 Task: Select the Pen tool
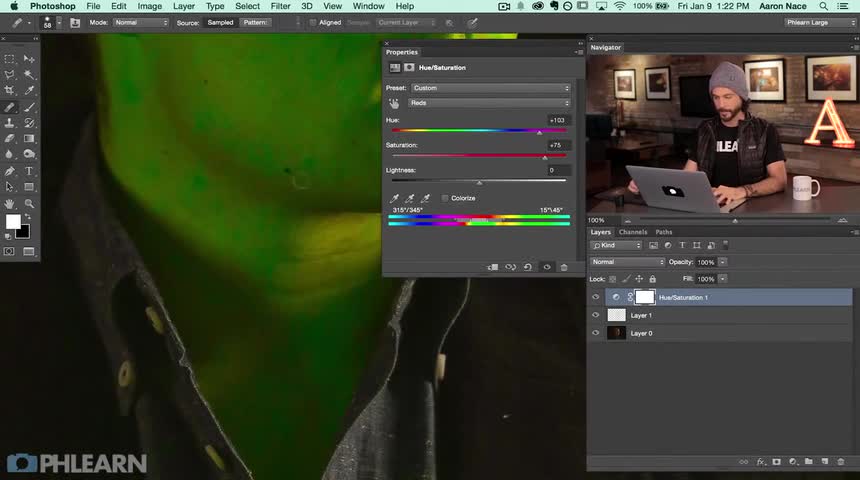9,171
